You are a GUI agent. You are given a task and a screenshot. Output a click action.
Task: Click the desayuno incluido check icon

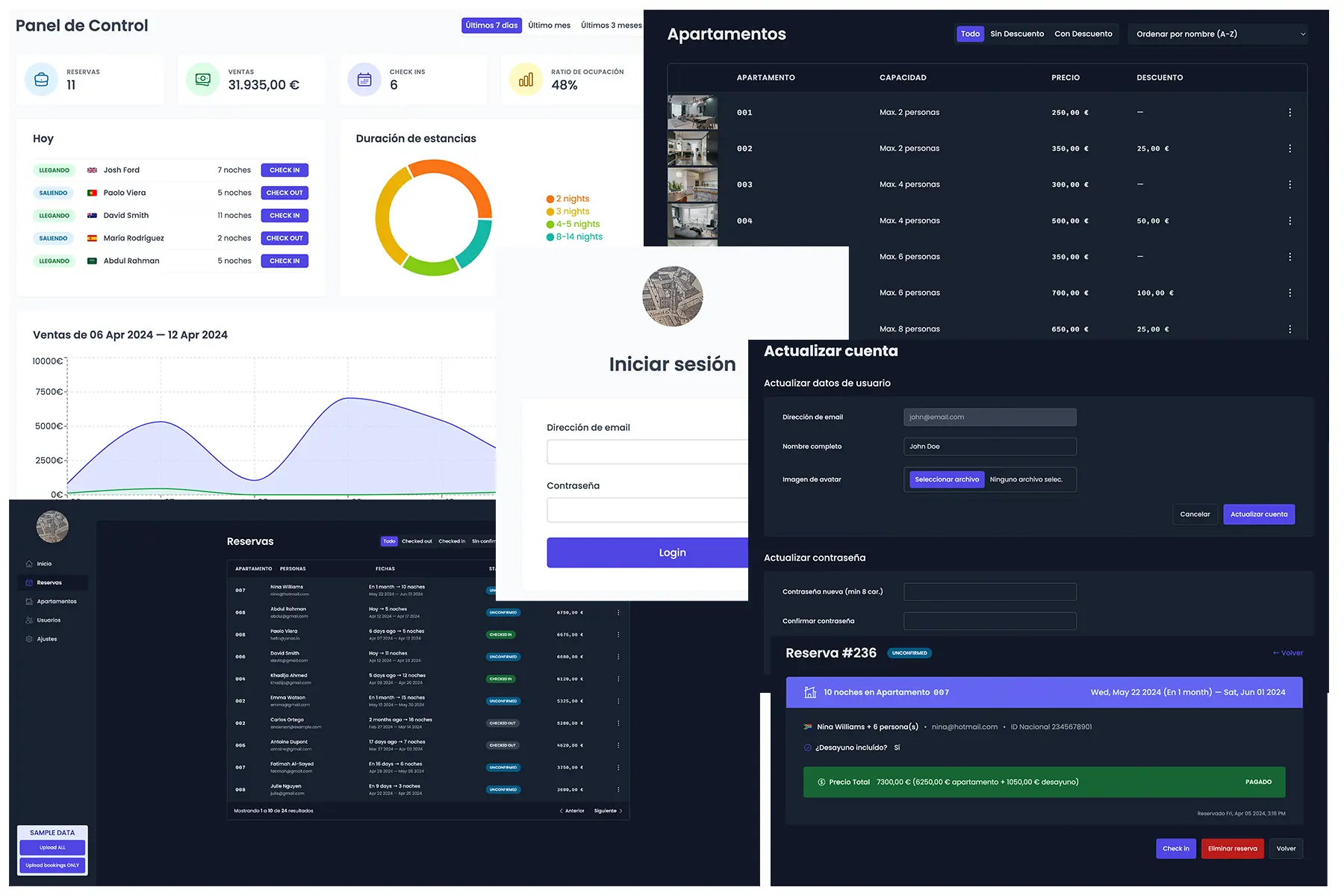point(808,747)
